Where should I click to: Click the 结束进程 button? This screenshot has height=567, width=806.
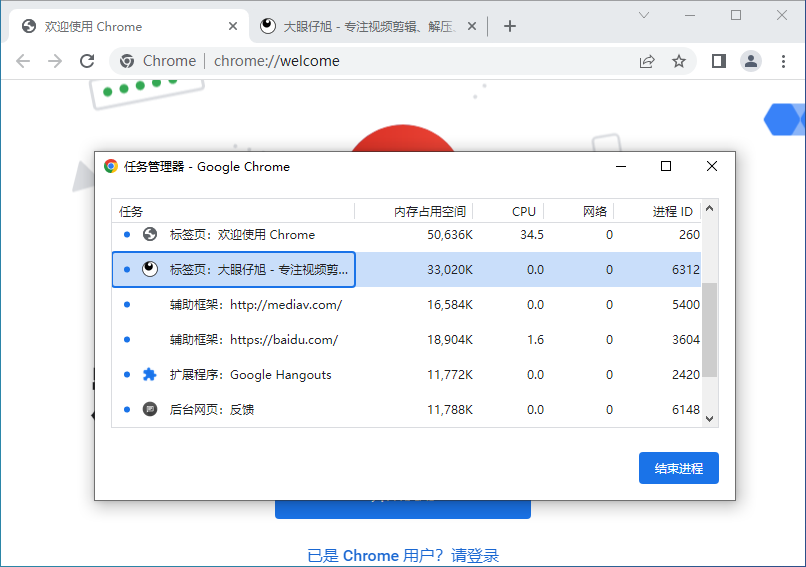pyautogui.click(x=679, y=468)
